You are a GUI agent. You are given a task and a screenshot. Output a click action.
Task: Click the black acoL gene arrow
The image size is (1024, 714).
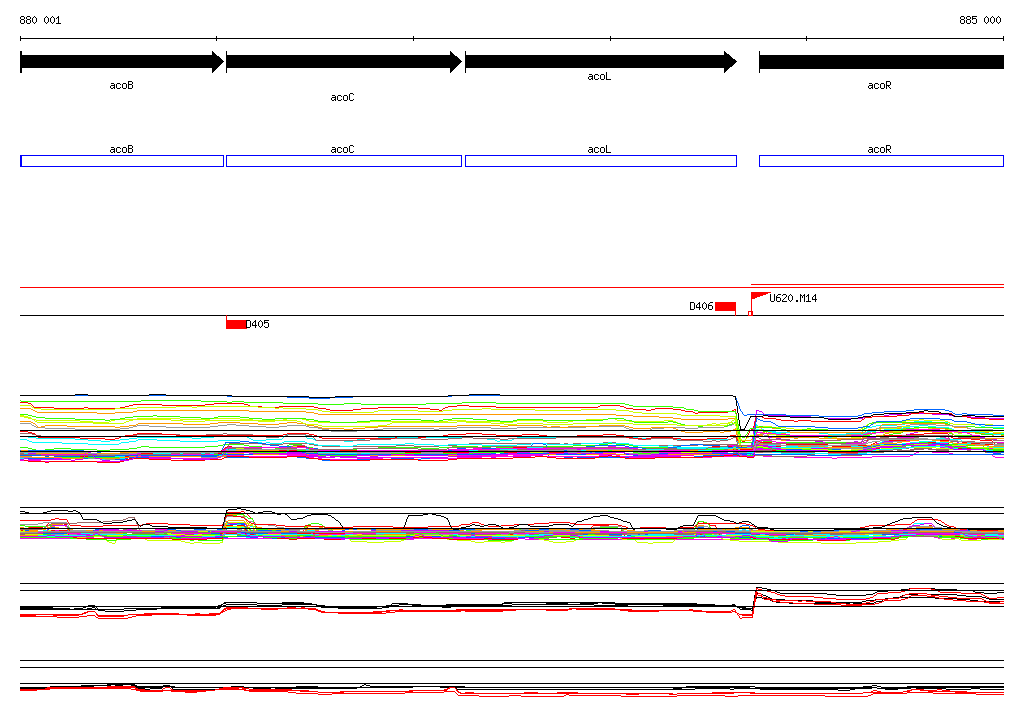601,62
